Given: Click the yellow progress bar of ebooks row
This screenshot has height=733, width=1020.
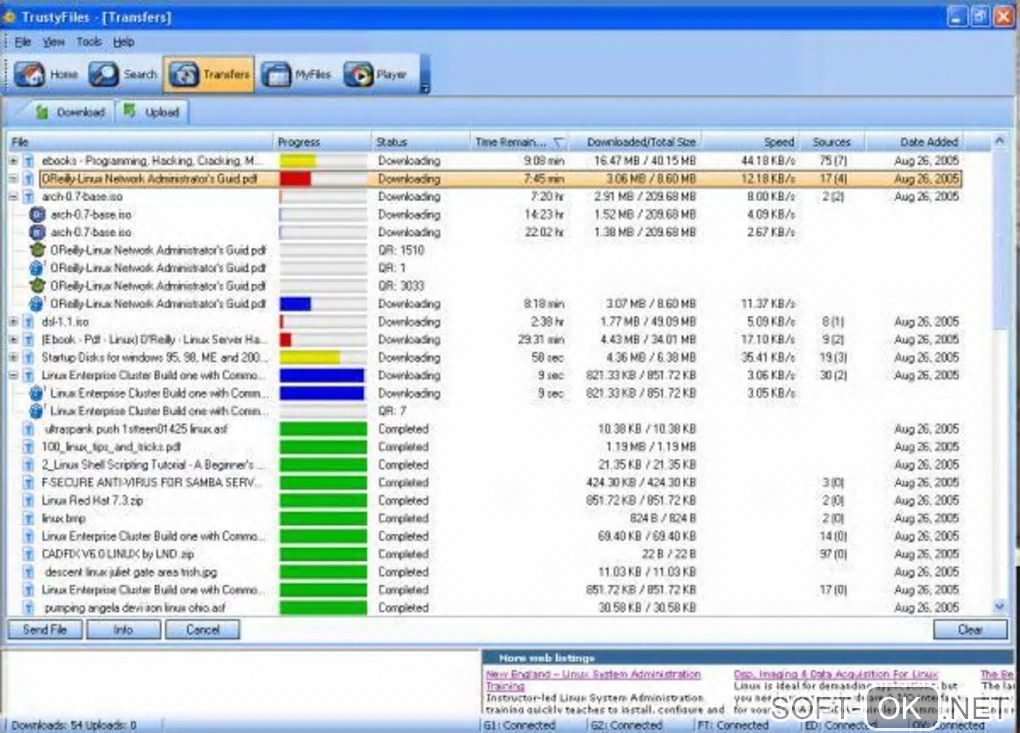Looking at the screenshot, I should (297, 161).
